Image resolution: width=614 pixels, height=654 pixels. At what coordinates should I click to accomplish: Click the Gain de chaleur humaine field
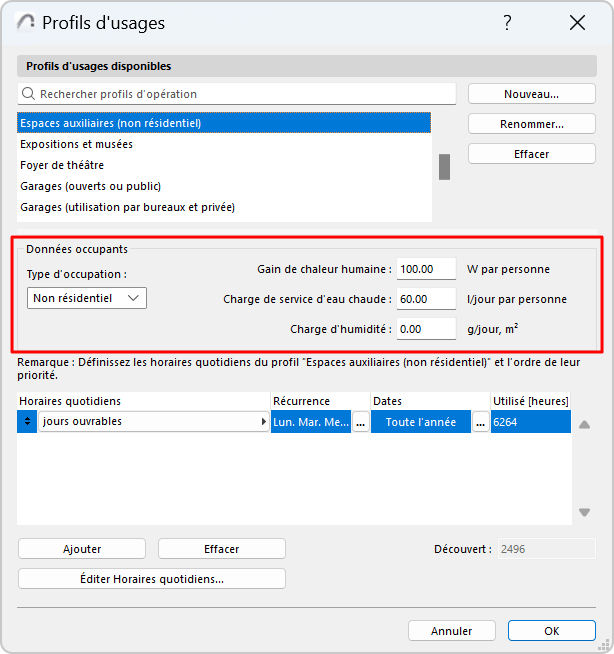pyautogui.click(x=426, y=269)
